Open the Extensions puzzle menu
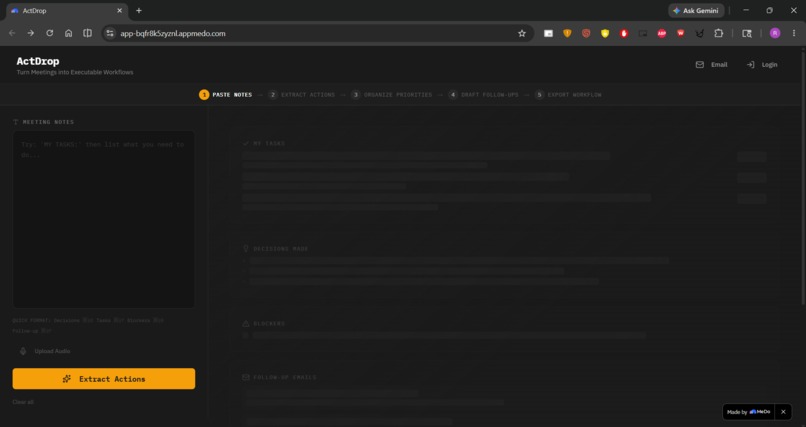Image resolution: width=806 pixels, height=427 pixels. 719,33
